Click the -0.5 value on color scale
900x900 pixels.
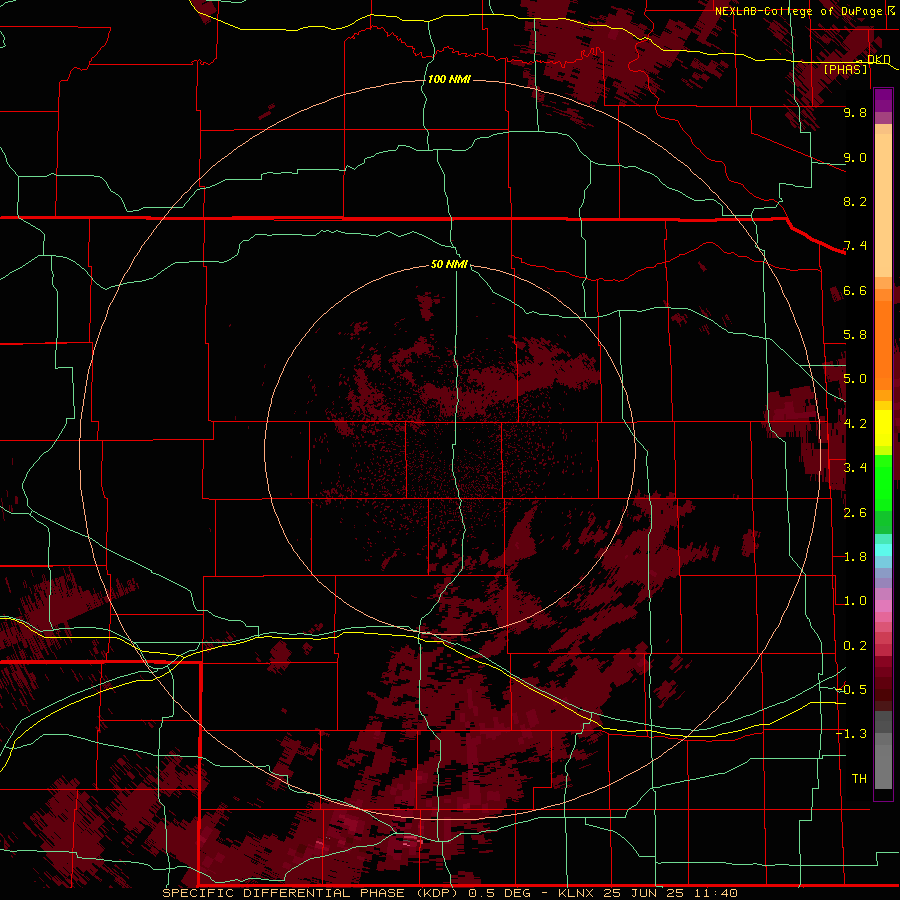pos(852,690)
